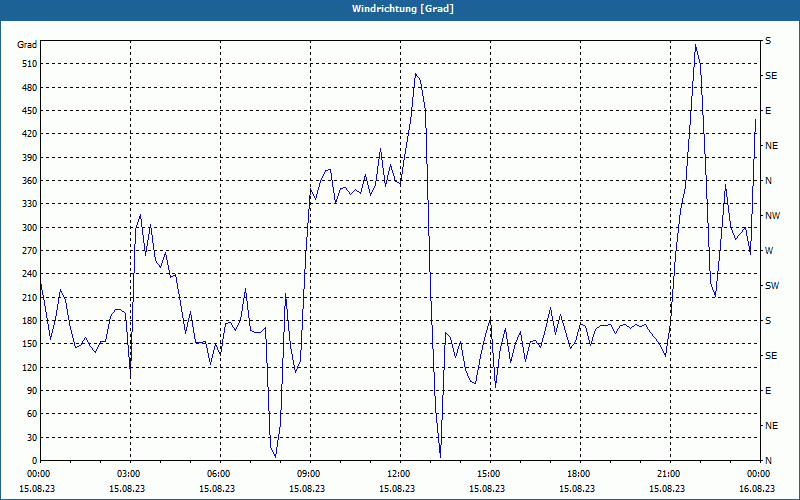The image size is (800, 500).
Task: Select the Grad unit label on the y-axis
Action: pyautogui.click(x=27, y=45)
